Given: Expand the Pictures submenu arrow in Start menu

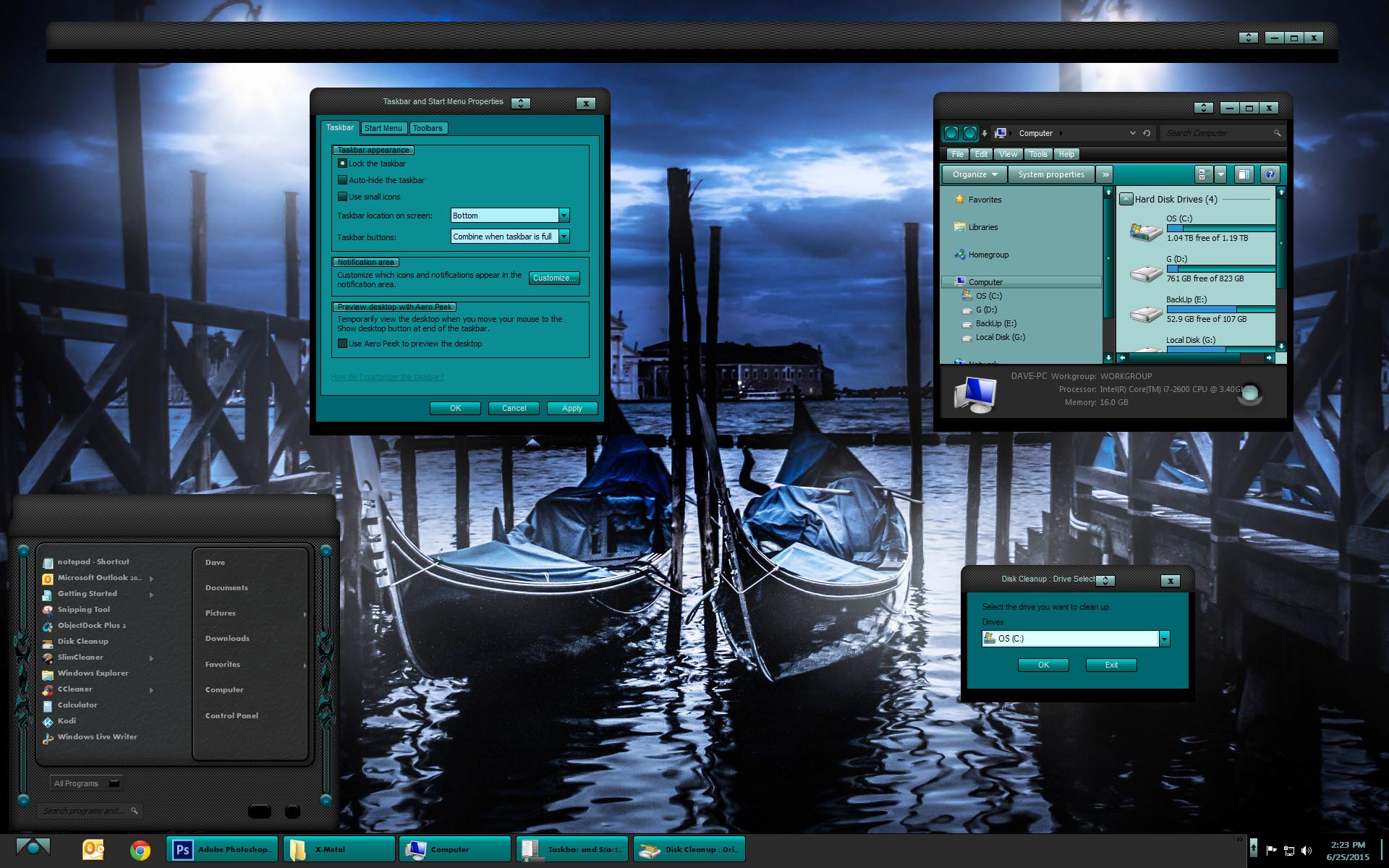Looking at the screenshot, I should pos(305,614).
